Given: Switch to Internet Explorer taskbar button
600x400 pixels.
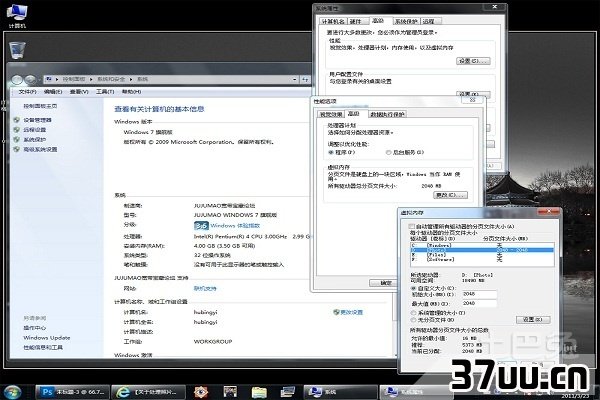Looking at the screenshot, I should point(148,392).
